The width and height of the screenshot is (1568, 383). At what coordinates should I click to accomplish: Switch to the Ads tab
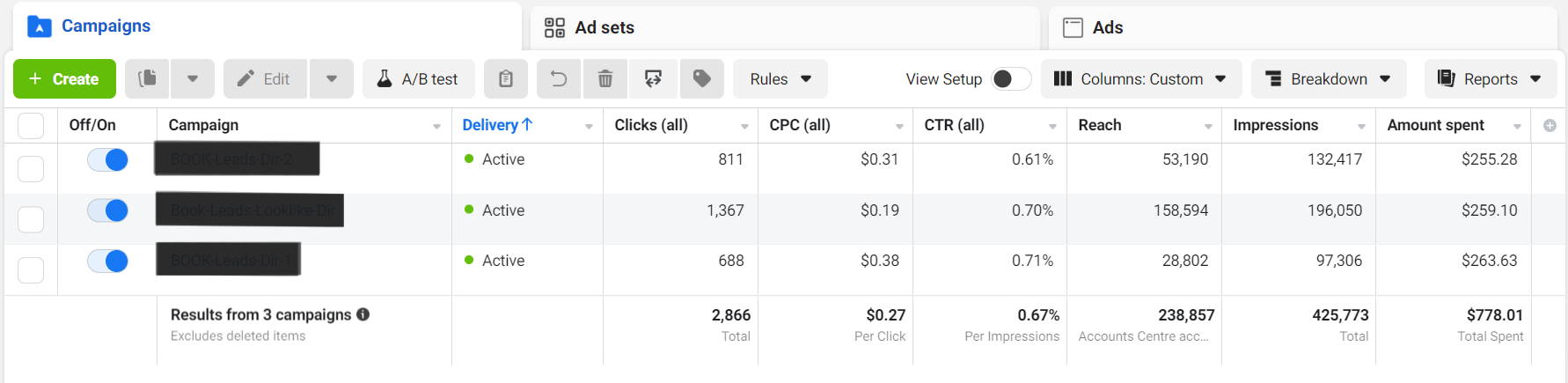coord(1107,27)
